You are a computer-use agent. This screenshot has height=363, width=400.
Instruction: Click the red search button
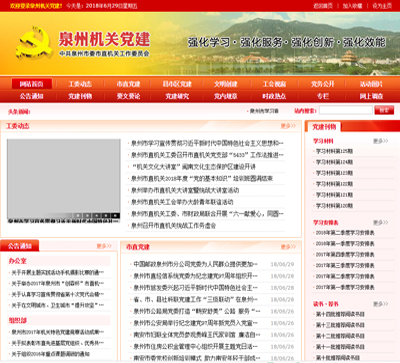(x=384, y=110)
